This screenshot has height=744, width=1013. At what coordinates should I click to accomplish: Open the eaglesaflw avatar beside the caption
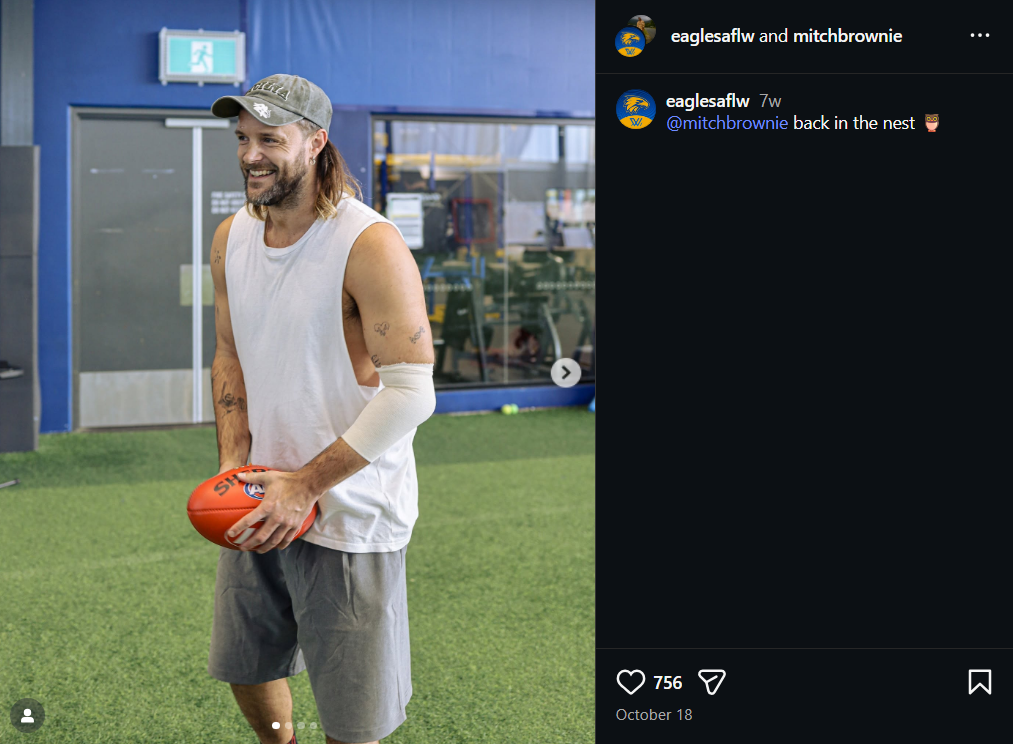(x=635, y=110)
